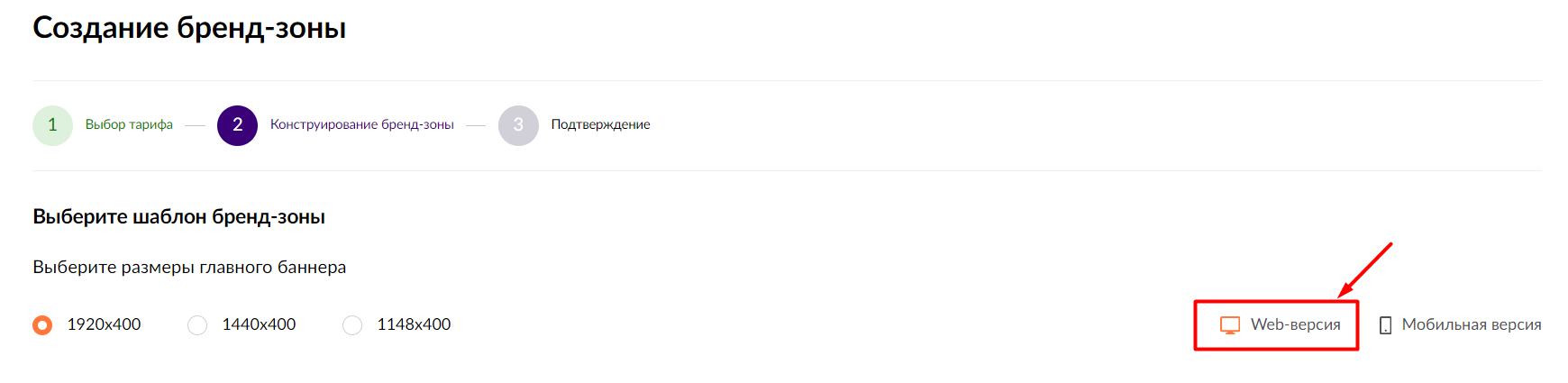This screenshot has height=383, width=1568.
Task: Select the 1440x400 radio button
Action: 197,325
